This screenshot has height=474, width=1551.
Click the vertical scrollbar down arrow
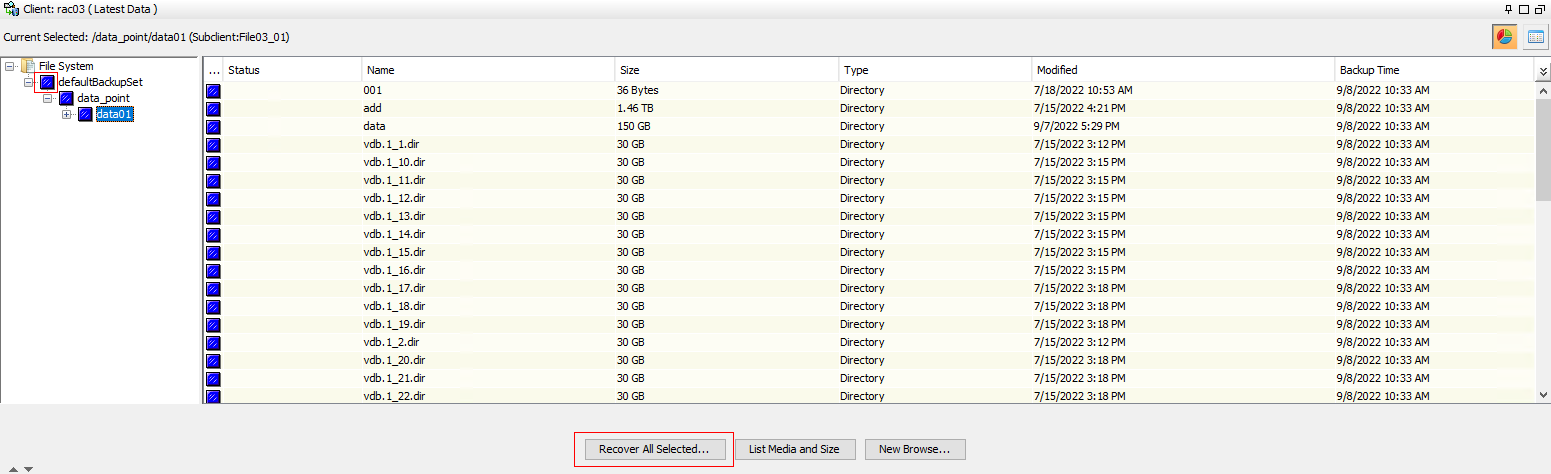pyautogui.click(x=1542, y=396)
